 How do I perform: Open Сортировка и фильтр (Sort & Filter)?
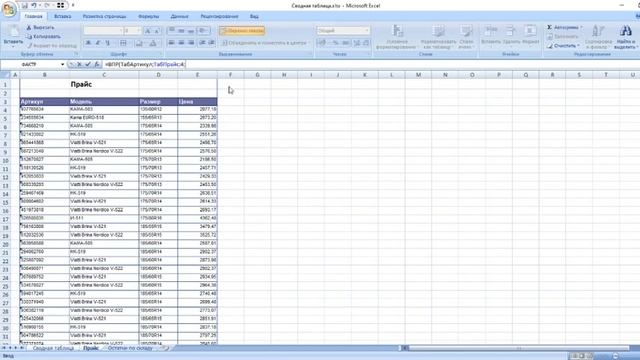coord(598,37)
